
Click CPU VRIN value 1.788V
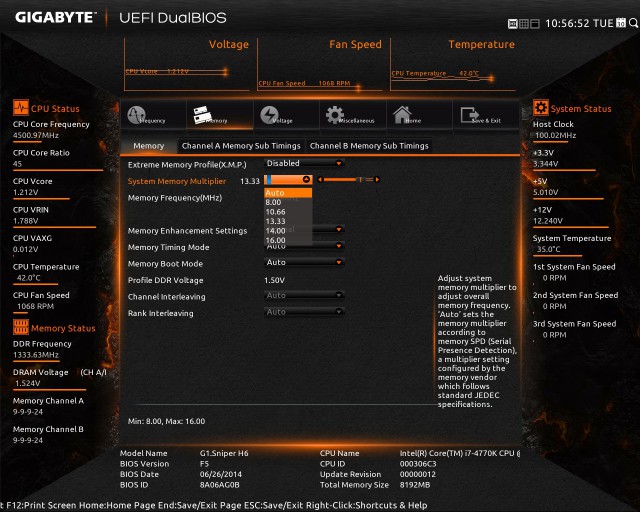25,221
